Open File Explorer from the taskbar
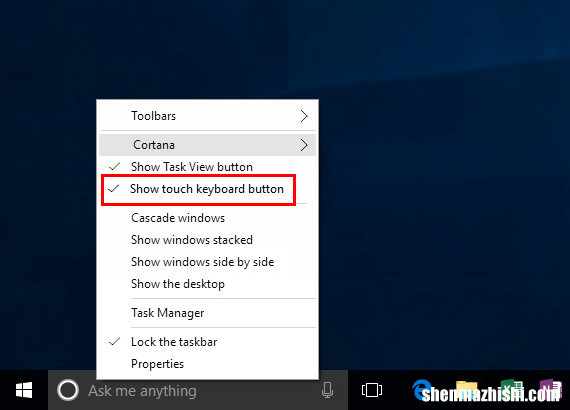570x410 pixels. [467, 390]
